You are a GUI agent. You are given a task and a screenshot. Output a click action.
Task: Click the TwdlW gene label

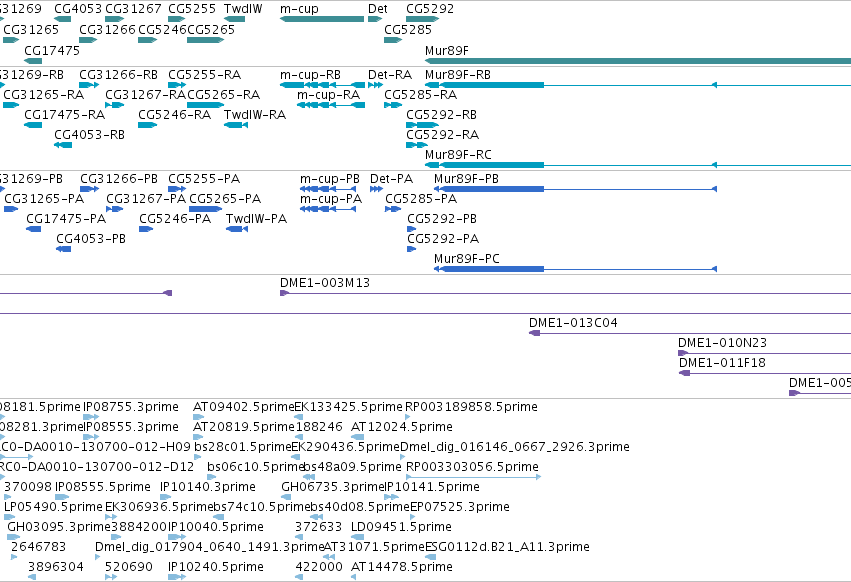click(x=243, y=9)
